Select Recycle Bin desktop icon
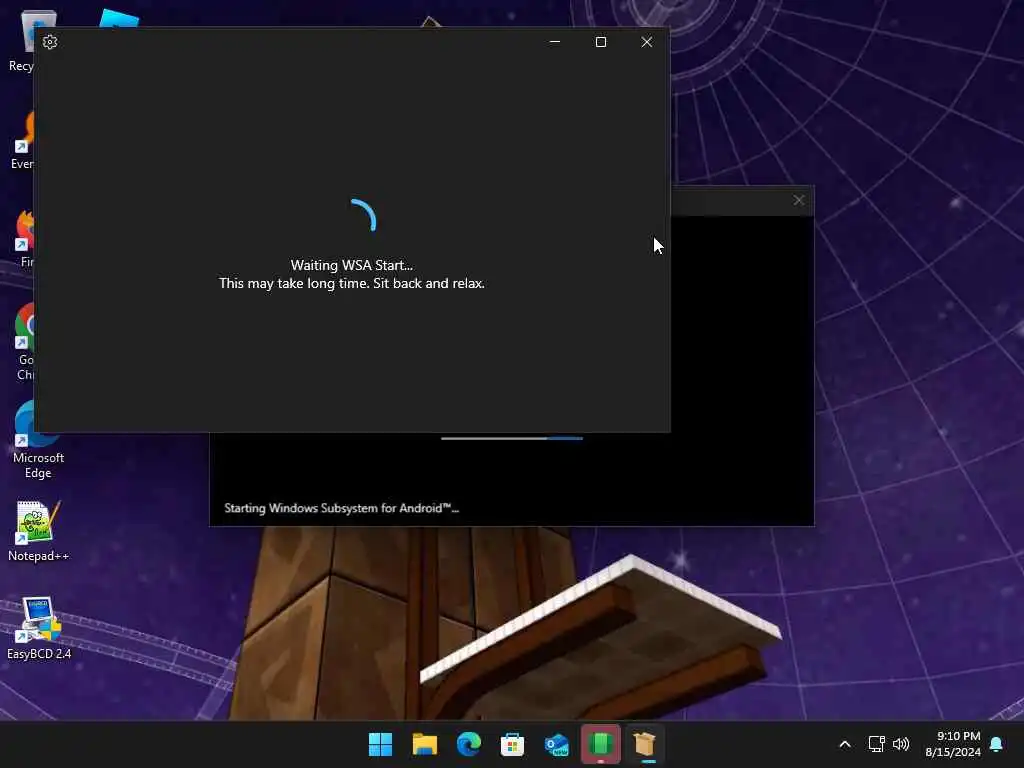The height and width of the screenshot is (768, 1024). tap(21, 40)
